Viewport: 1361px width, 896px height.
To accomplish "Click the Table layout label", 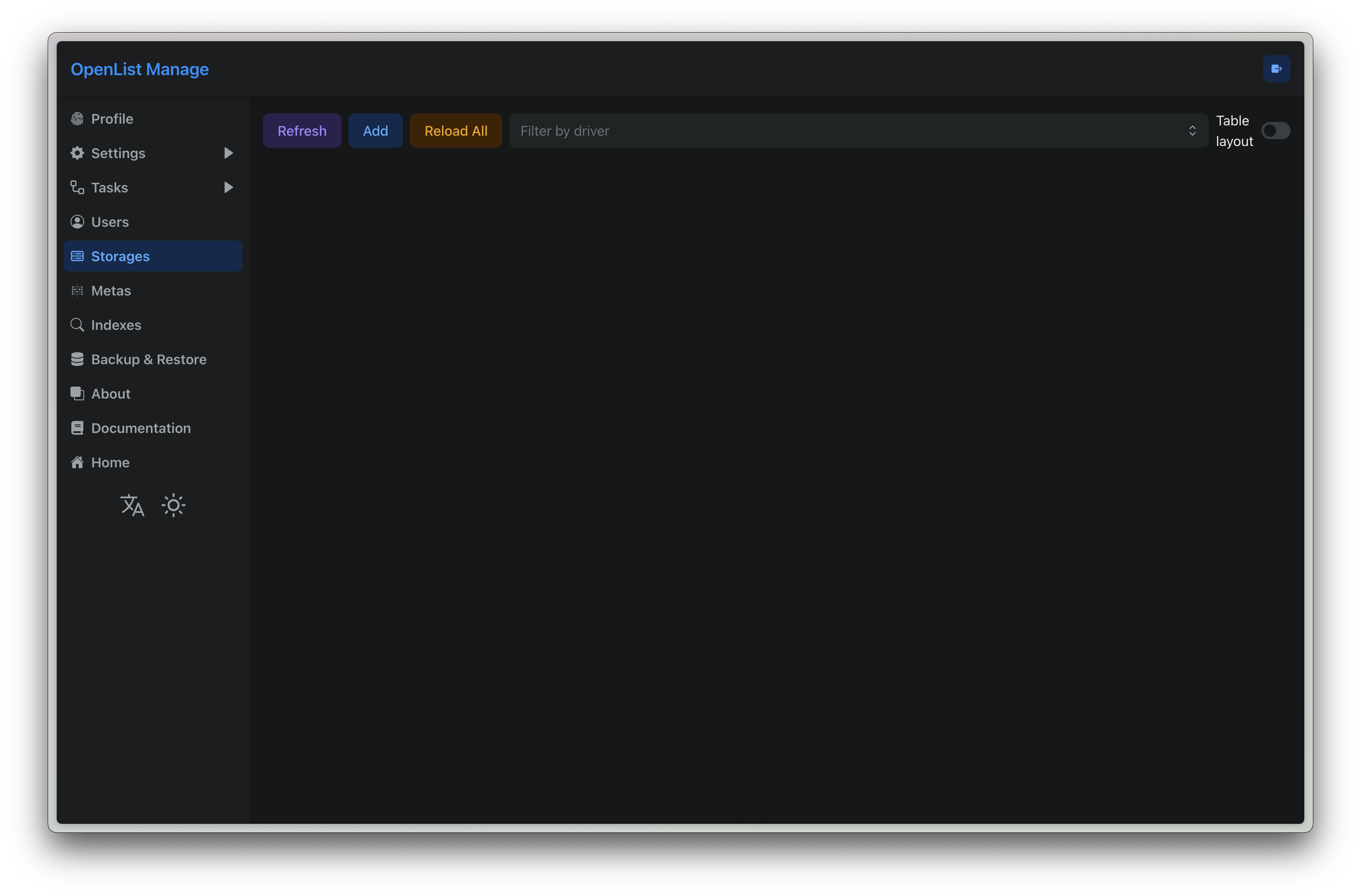I will point(1234,131).
